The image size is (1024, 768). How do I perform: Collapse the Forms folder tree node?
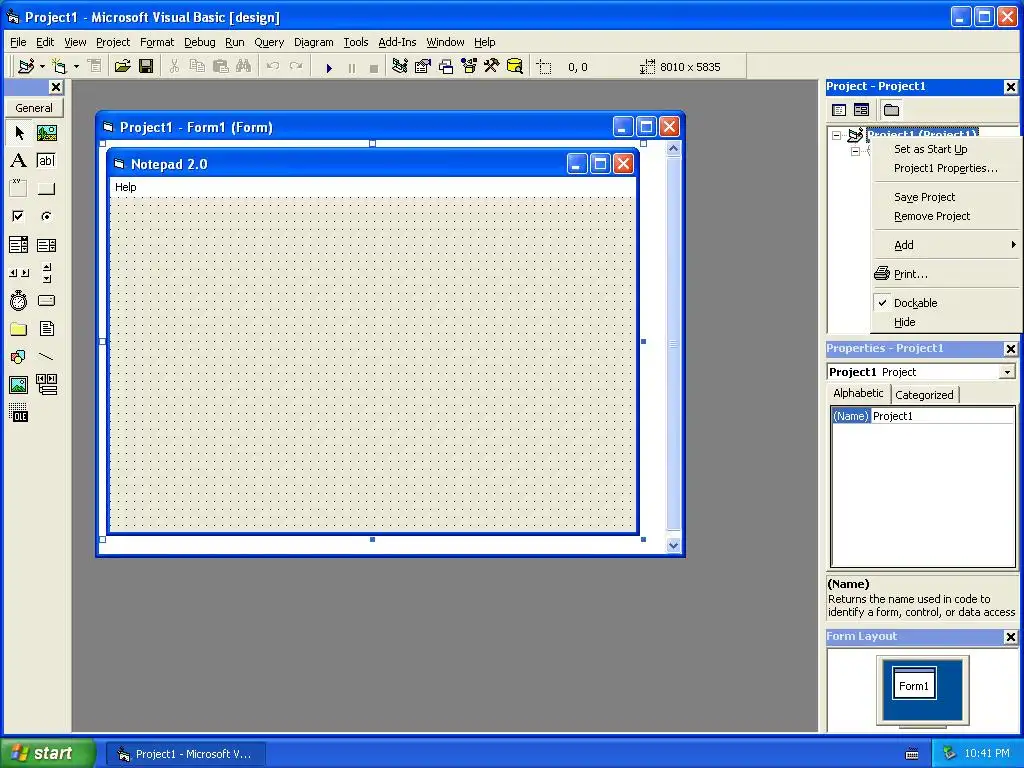pyautogui.click(x=856, y=152)
